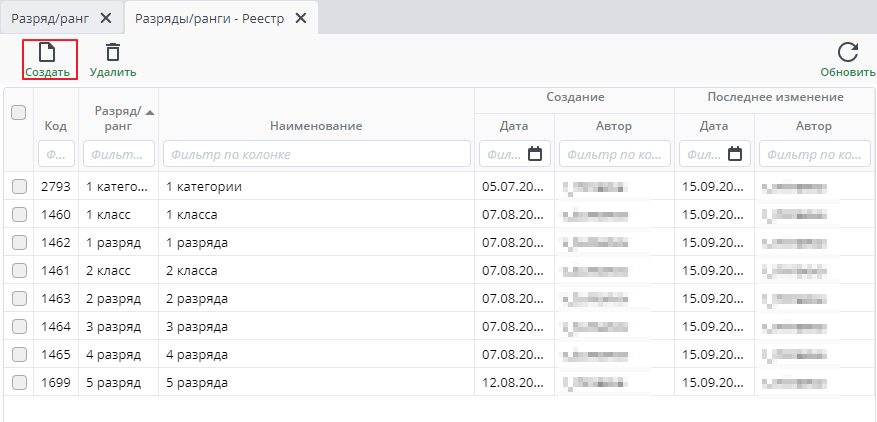877x422 pixels.
Task: Tick the checkbox for row 1699
Action: [19, 382]
